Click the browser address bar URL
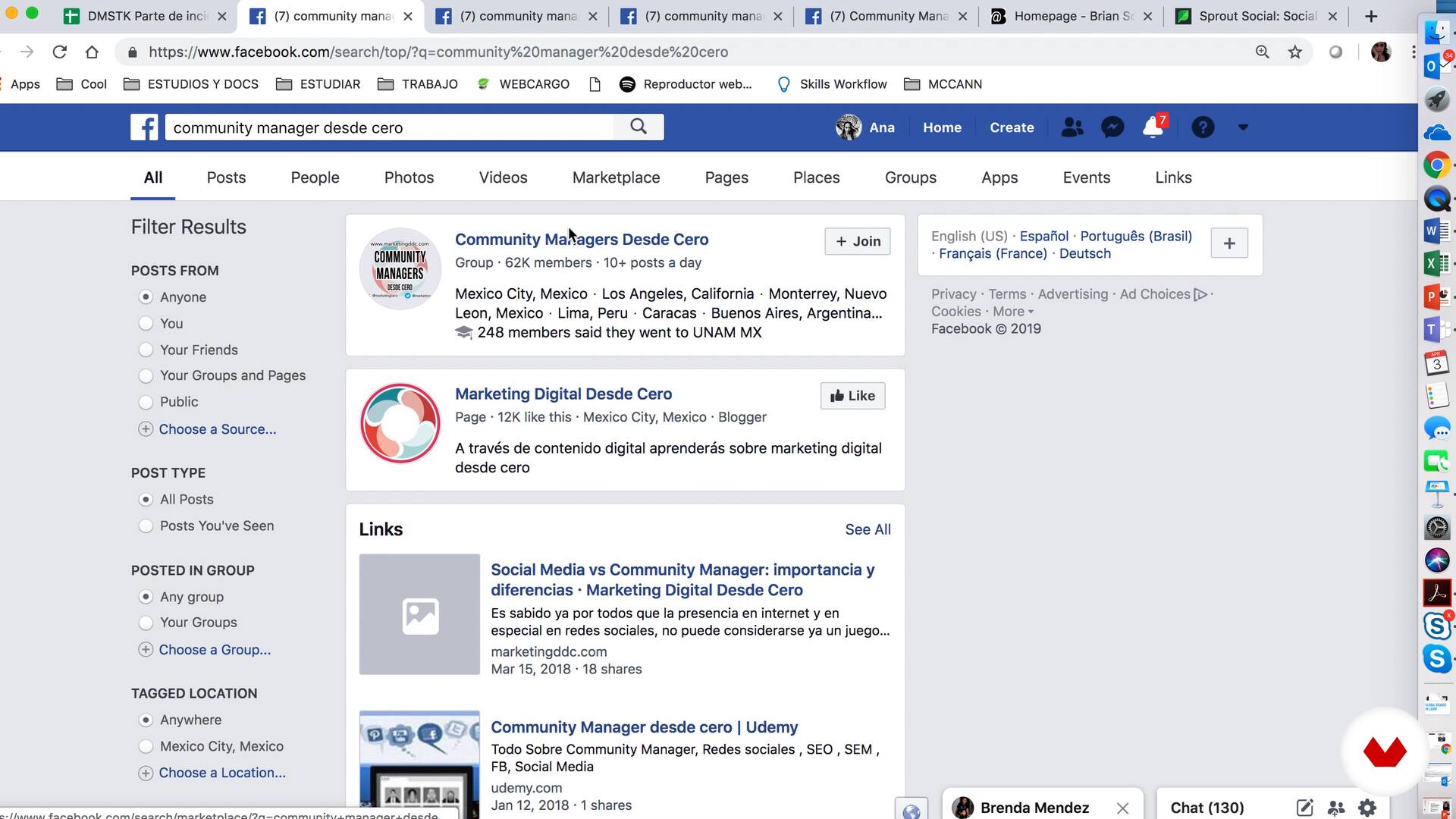 click(438, 52)
